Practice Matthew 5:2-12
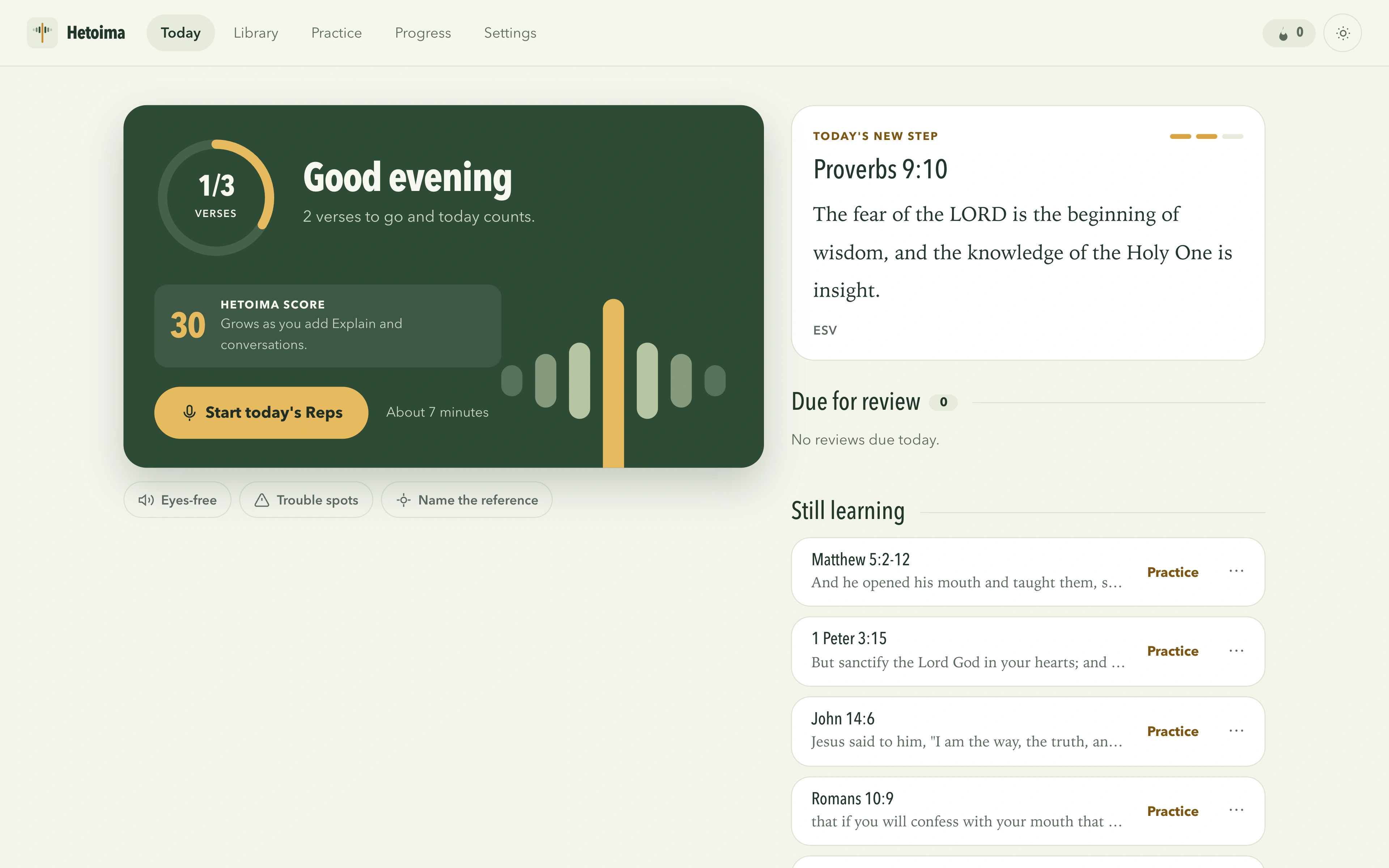The height and width of the screenshot is (868, 1389). coord(1173,572)
